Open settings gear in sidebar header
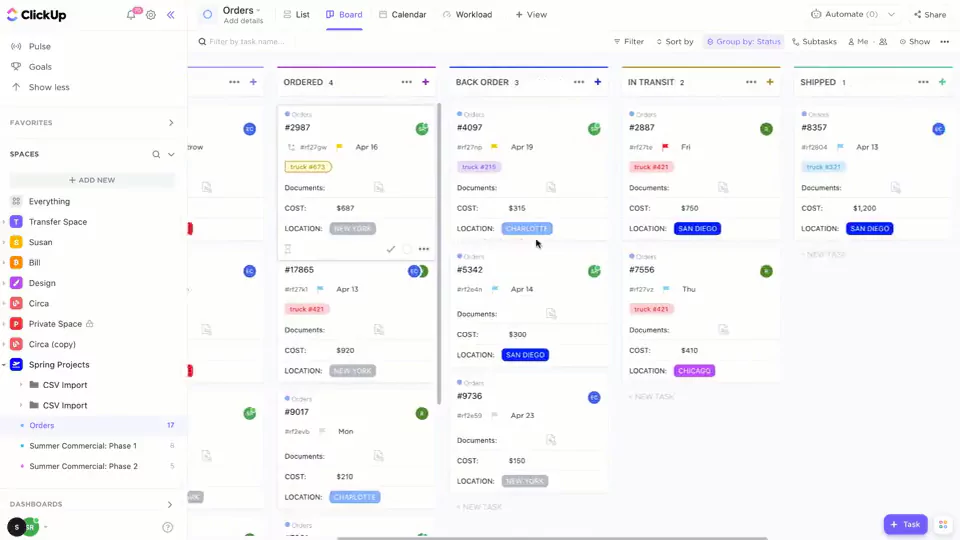 point(151,15)
